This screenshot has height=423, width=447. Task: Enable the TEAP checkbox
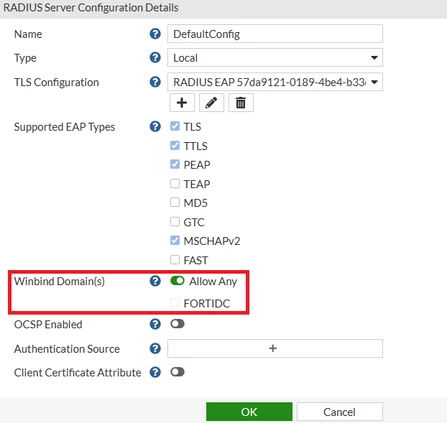175,183
